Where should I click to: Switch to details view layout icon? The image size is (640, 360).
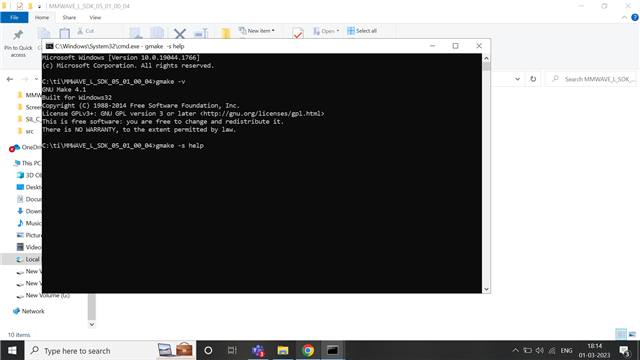click(621, 334)
